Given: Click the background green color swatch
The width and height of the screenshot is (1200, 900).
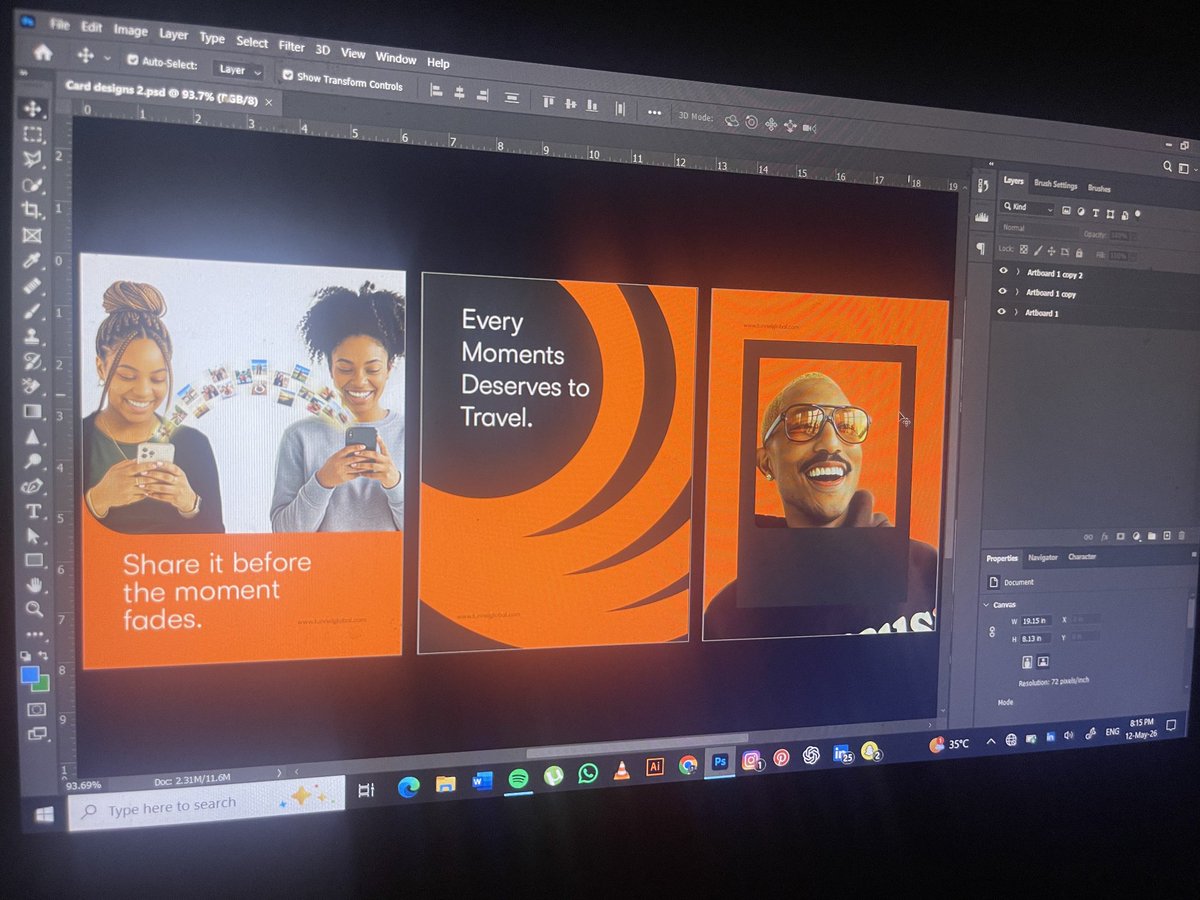Looking at the screenshot, I should click(x=40, y=684).
